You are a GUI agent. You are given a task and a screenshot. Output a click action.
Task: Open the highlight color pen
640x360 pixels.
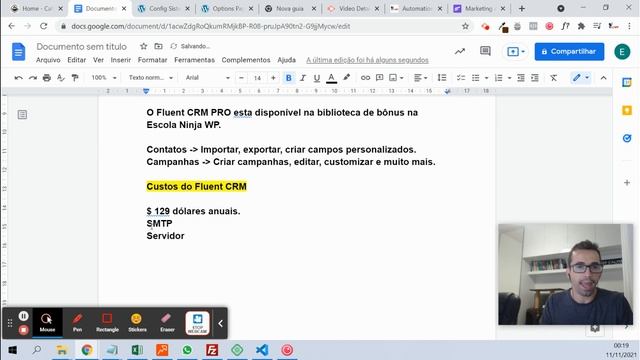[x=347, y=78]
